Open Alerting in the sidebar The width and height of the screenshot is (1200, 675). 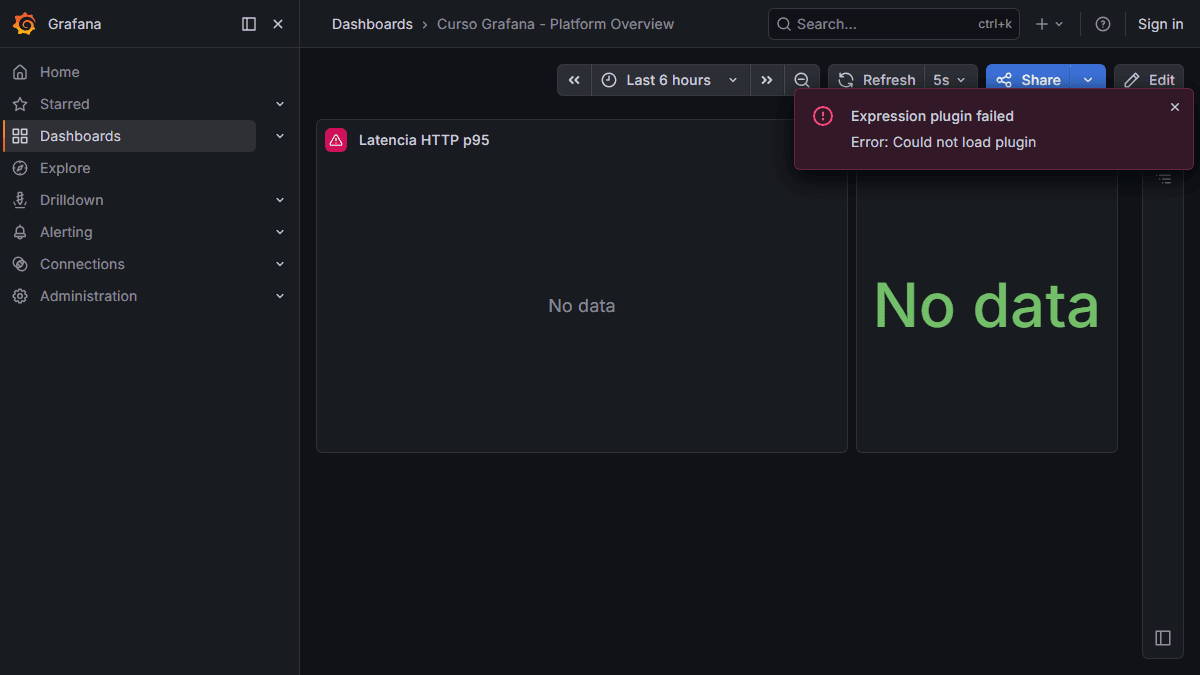[66, 232]
